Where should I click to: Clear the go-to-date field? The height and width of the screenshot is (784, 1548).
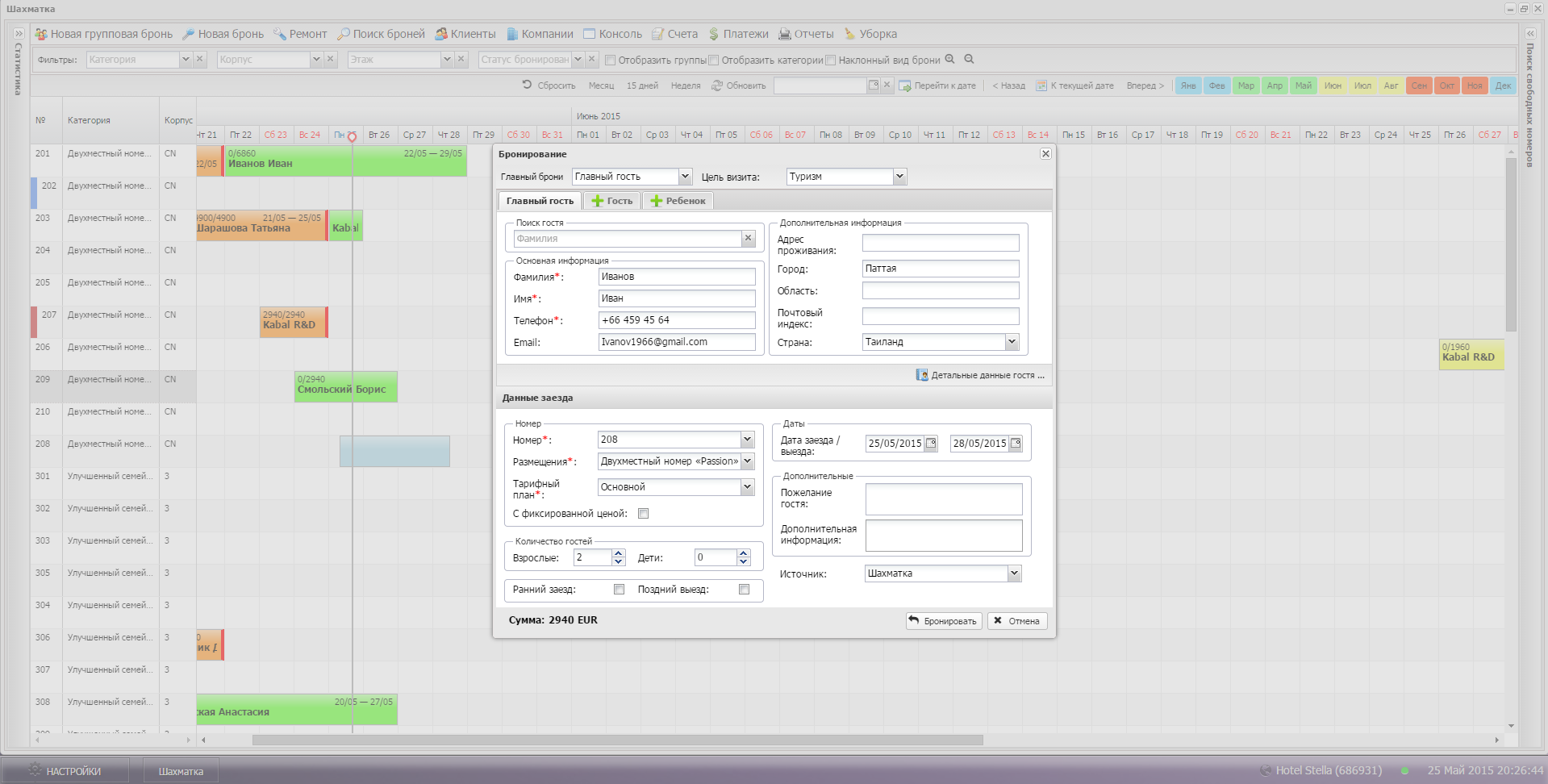(887, 85)
